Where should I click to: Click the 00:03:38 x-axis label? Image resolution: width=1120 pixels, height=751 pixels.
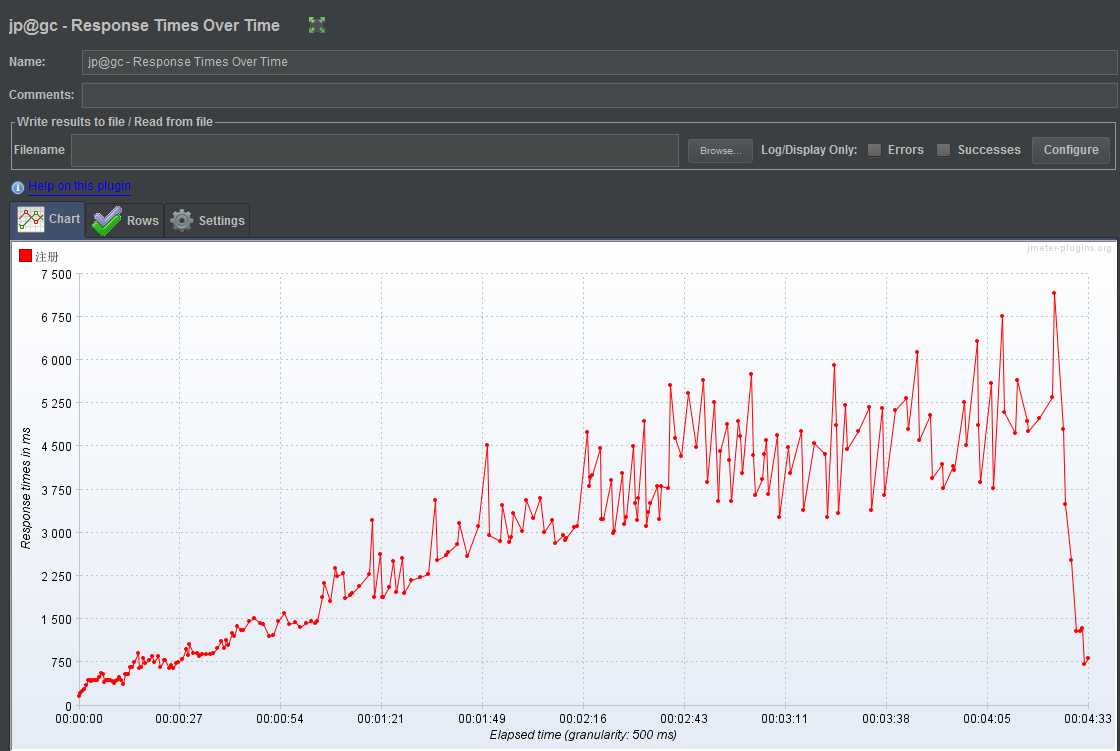click(886, 719)
